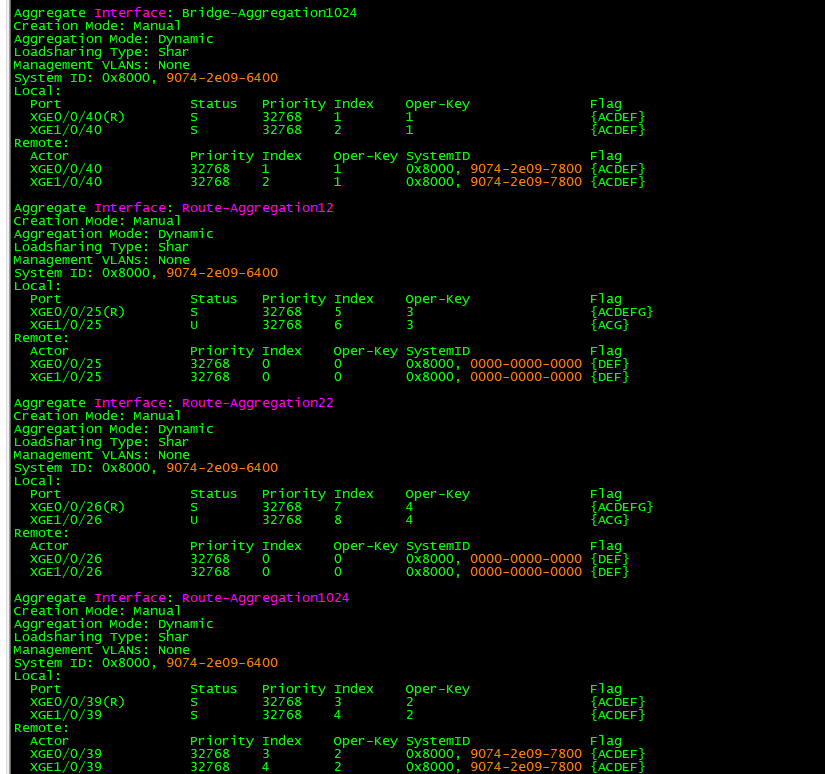
Task: Click the Aggregation Mode line under Route-Aggregation1024
Action: tap(113, 624)
